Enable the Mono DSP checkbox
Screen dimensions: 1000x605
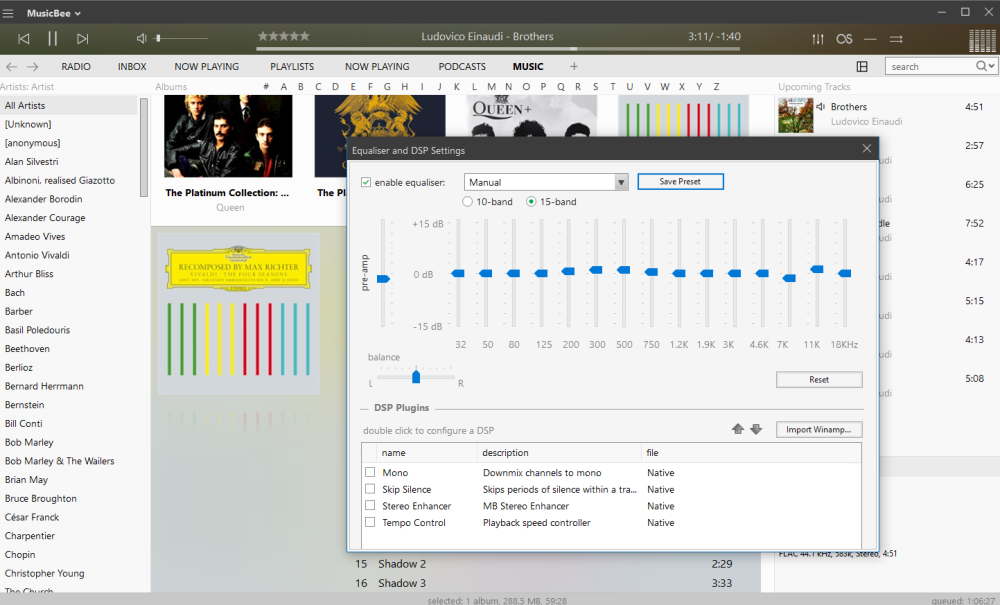click(x=370, y=472)
